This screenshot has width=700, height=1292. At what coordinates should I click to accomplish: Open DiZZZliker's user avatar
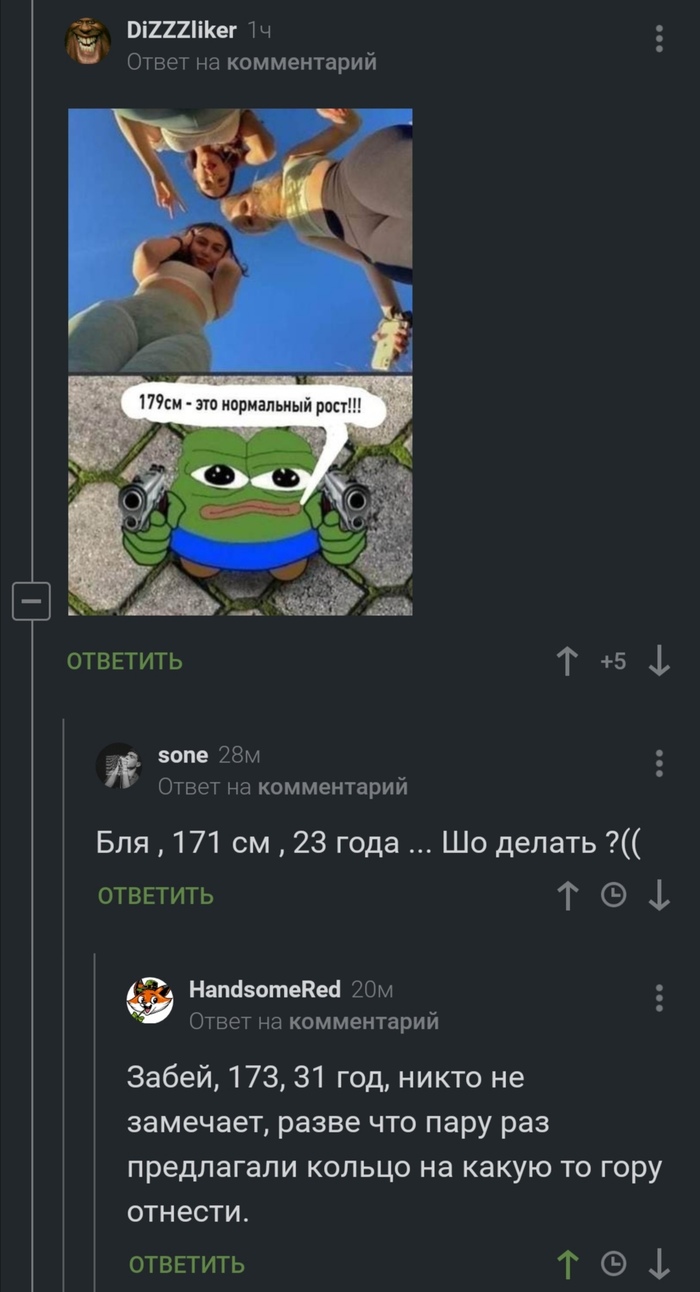click(x=88, y=42)
